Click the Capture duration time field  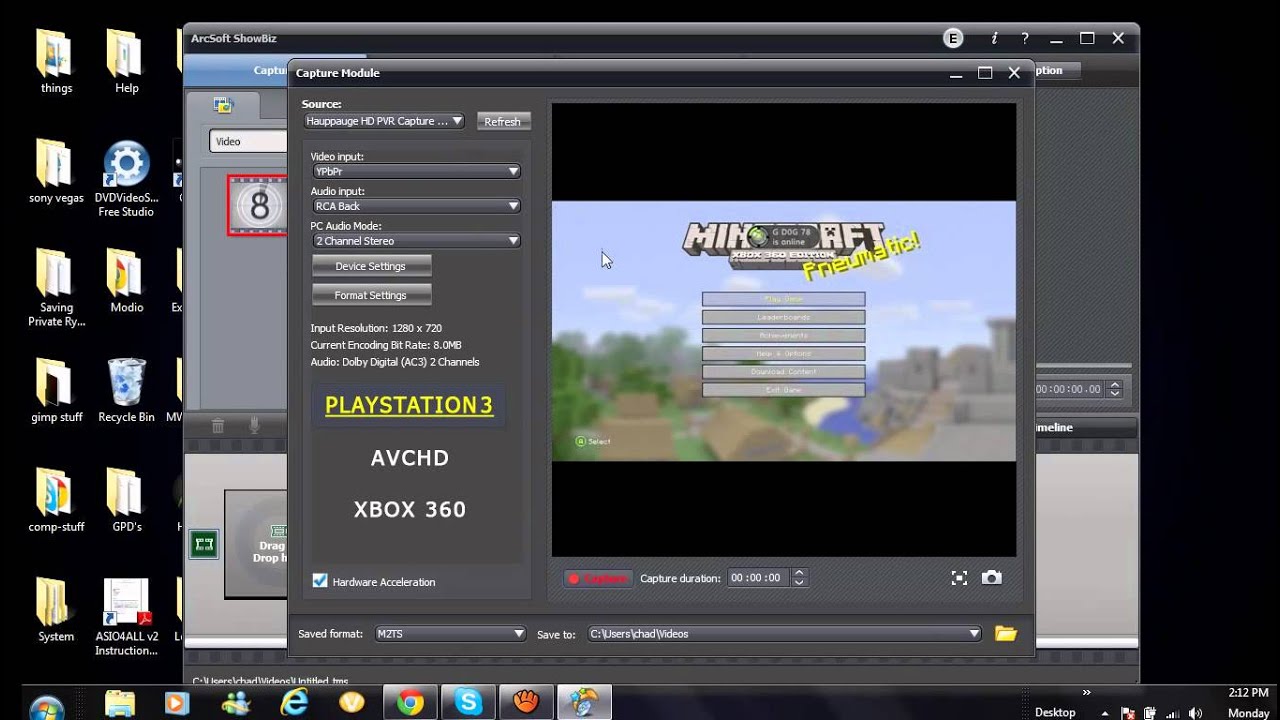click(x=758, y=578)
